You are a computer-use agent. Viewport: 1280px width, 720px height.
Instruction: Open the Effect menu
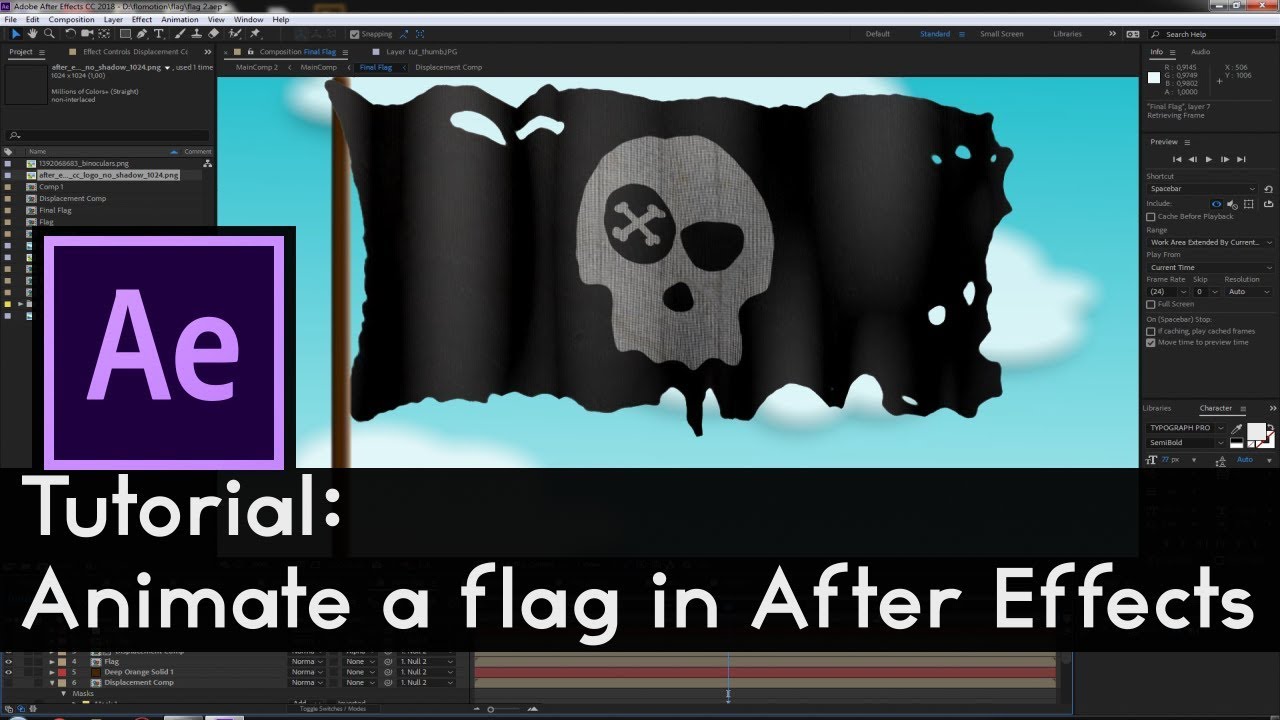(x=142, y=19)
